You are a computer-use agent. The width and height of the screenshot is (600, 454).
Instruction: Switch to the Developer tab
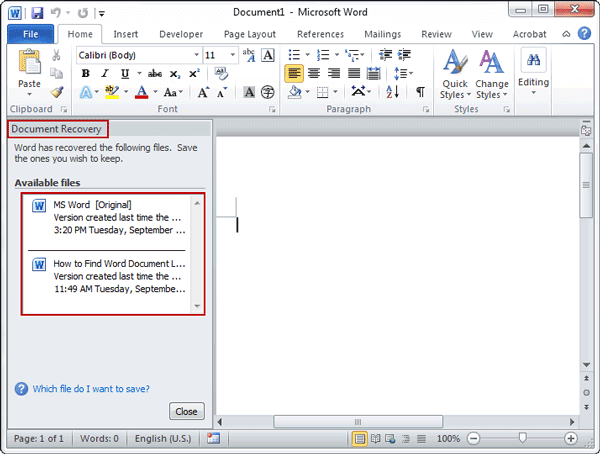point(181,34)
